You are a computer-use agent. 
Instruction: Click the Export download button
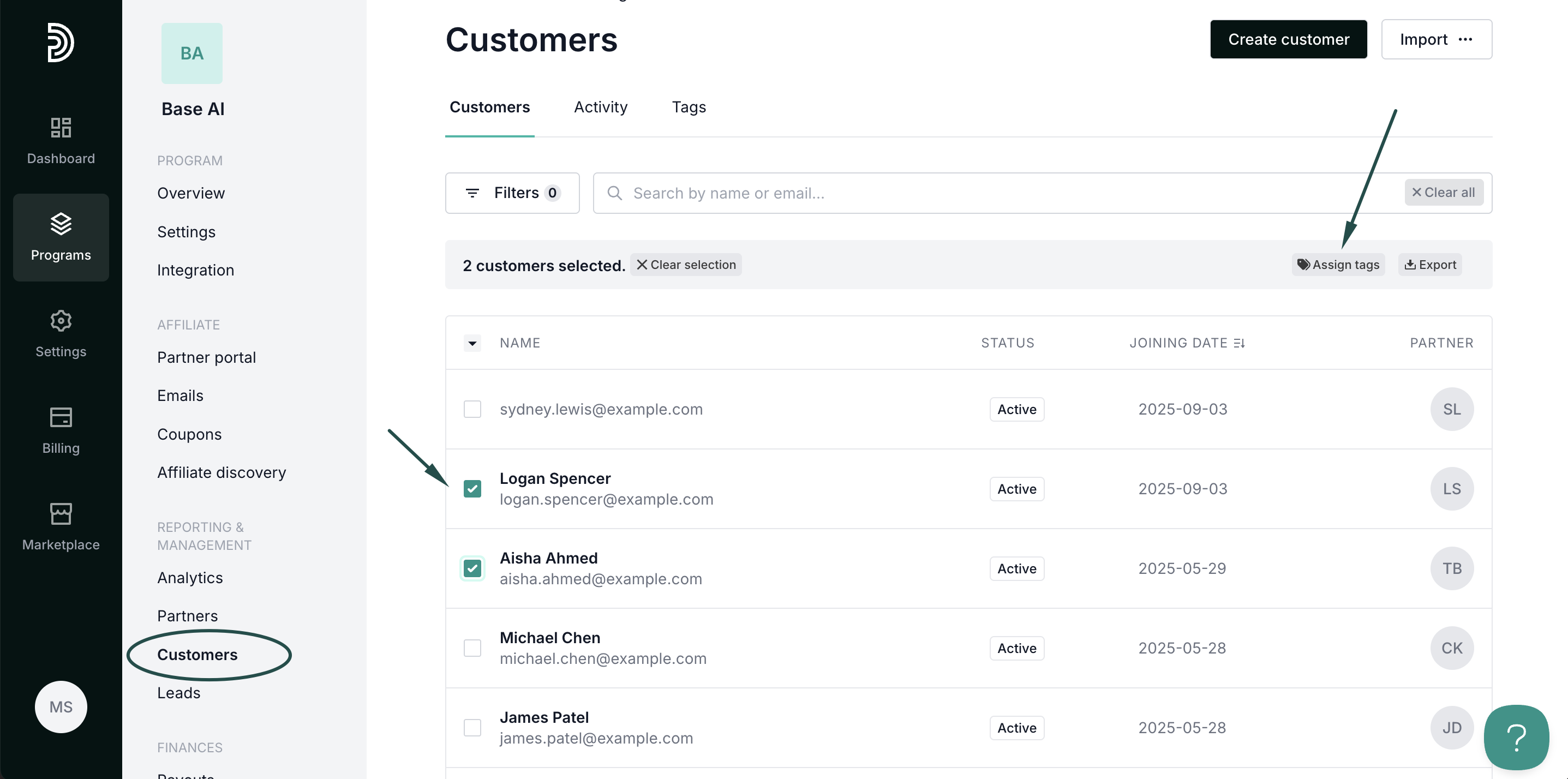click(x=1430, y=265)
